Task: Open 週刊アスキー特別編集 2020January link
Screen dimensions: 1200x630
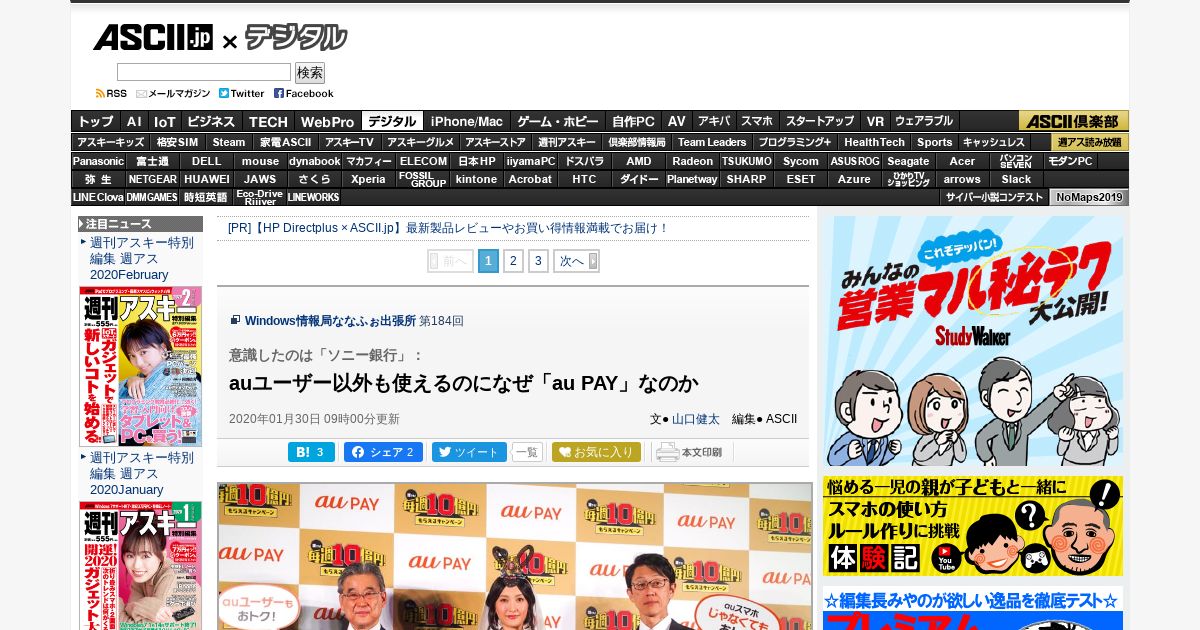Action: (x=142, y=473)
